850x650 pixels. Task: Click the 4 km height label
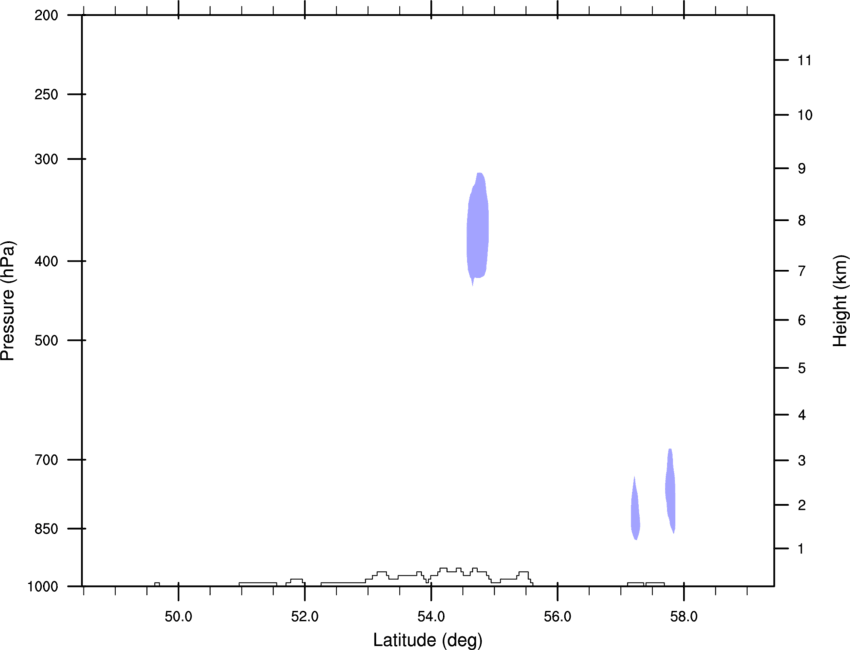coord(802,415)
